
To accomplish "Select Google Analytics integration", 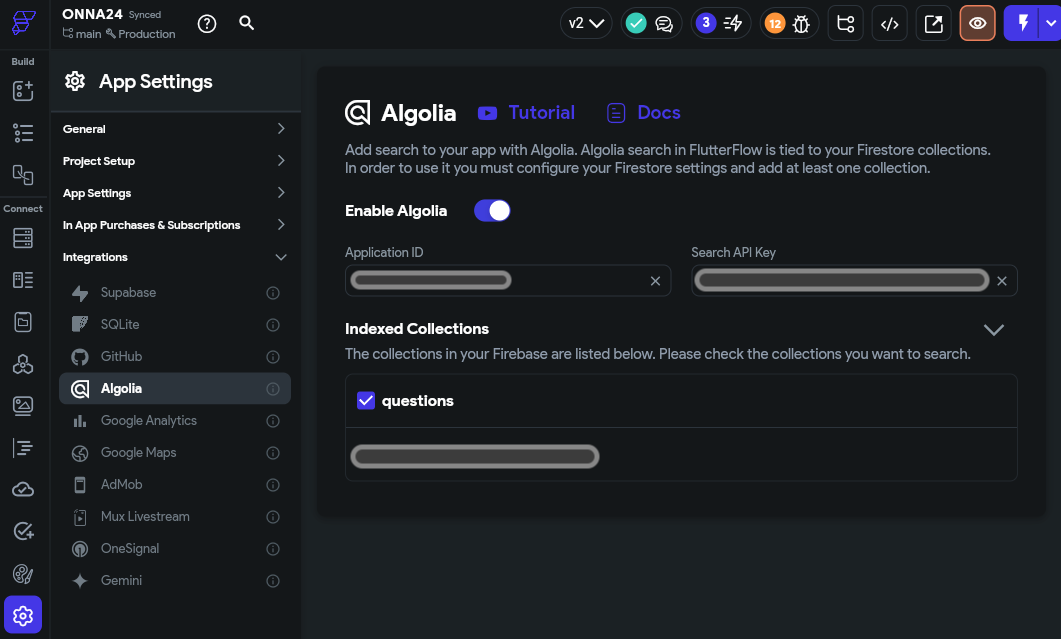I will 175,420.
